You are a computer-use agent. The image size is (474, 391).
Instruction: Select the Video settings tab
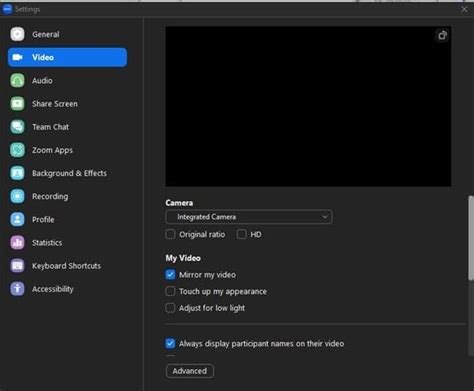[x=67, y=57]
